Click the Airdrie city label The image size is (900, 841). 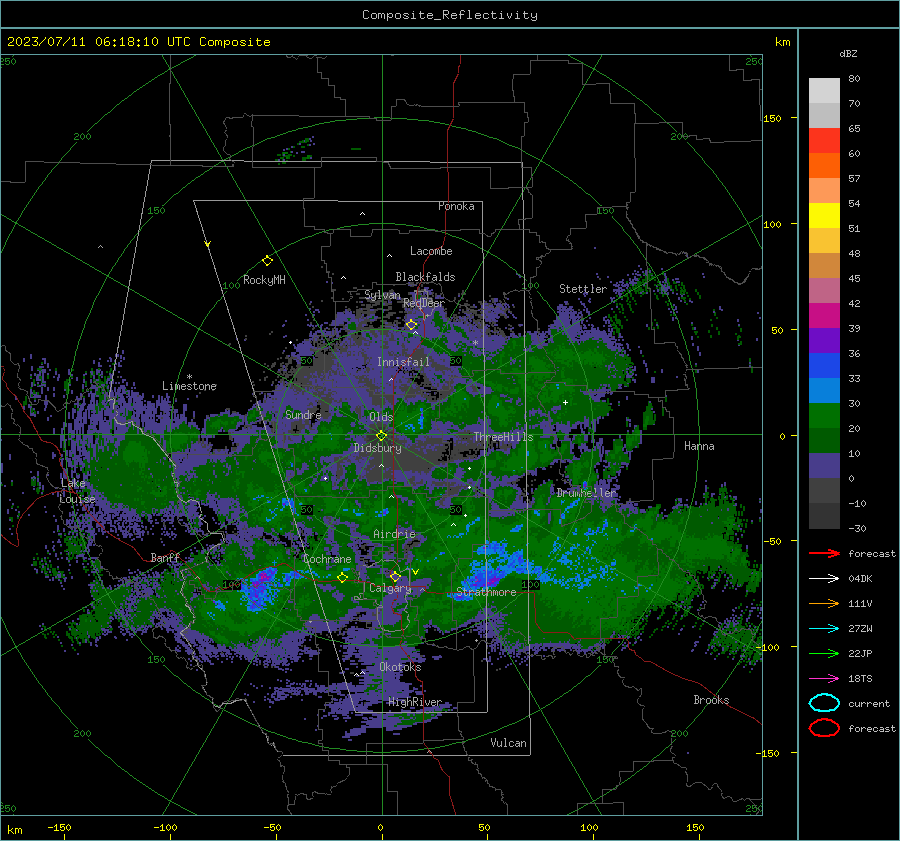click(x=394, y=534)
